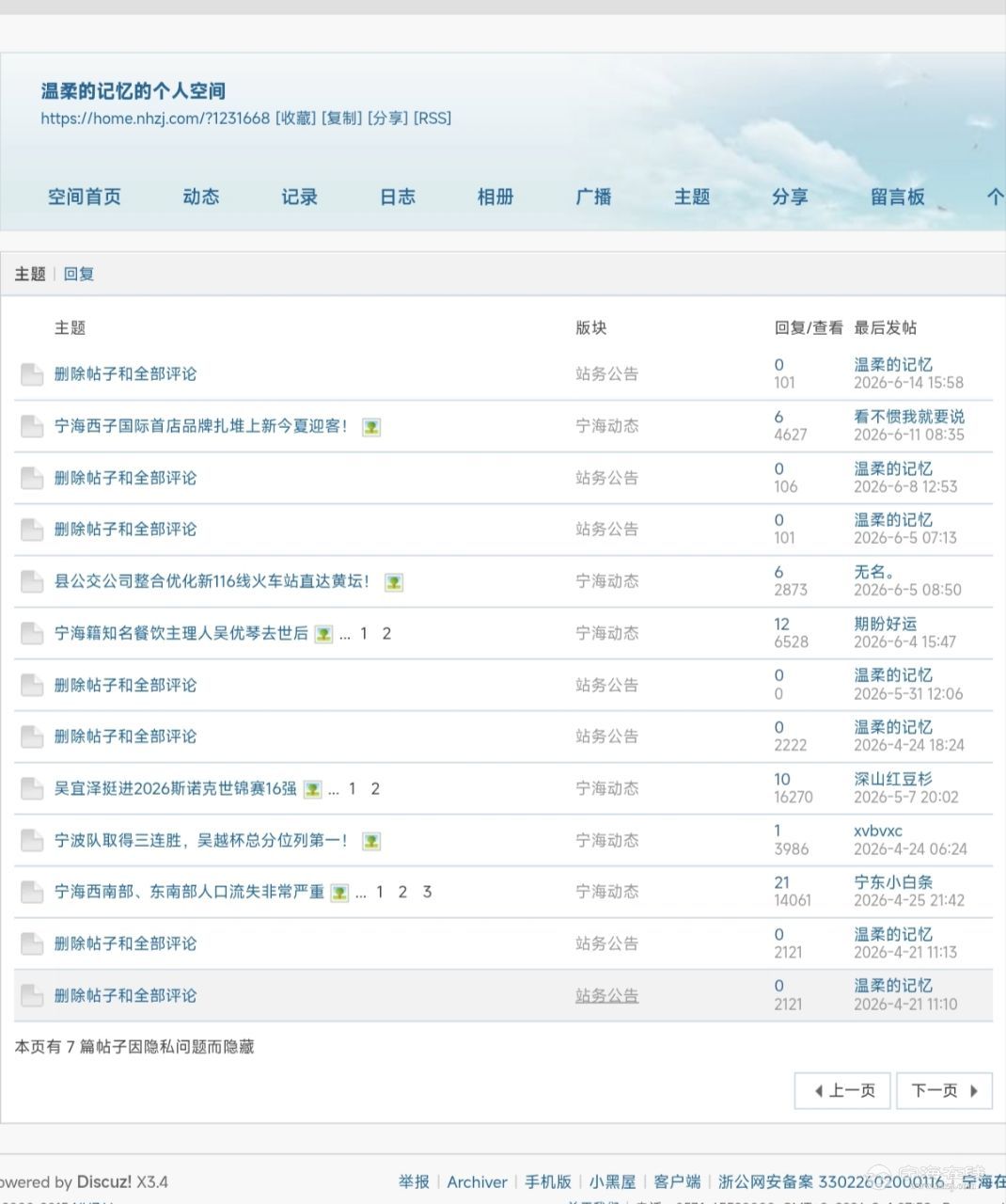Viewport: 1006px width, 1204px height.
Task: Open user xvbvxc profile link
Action: (x=878, y=832)
